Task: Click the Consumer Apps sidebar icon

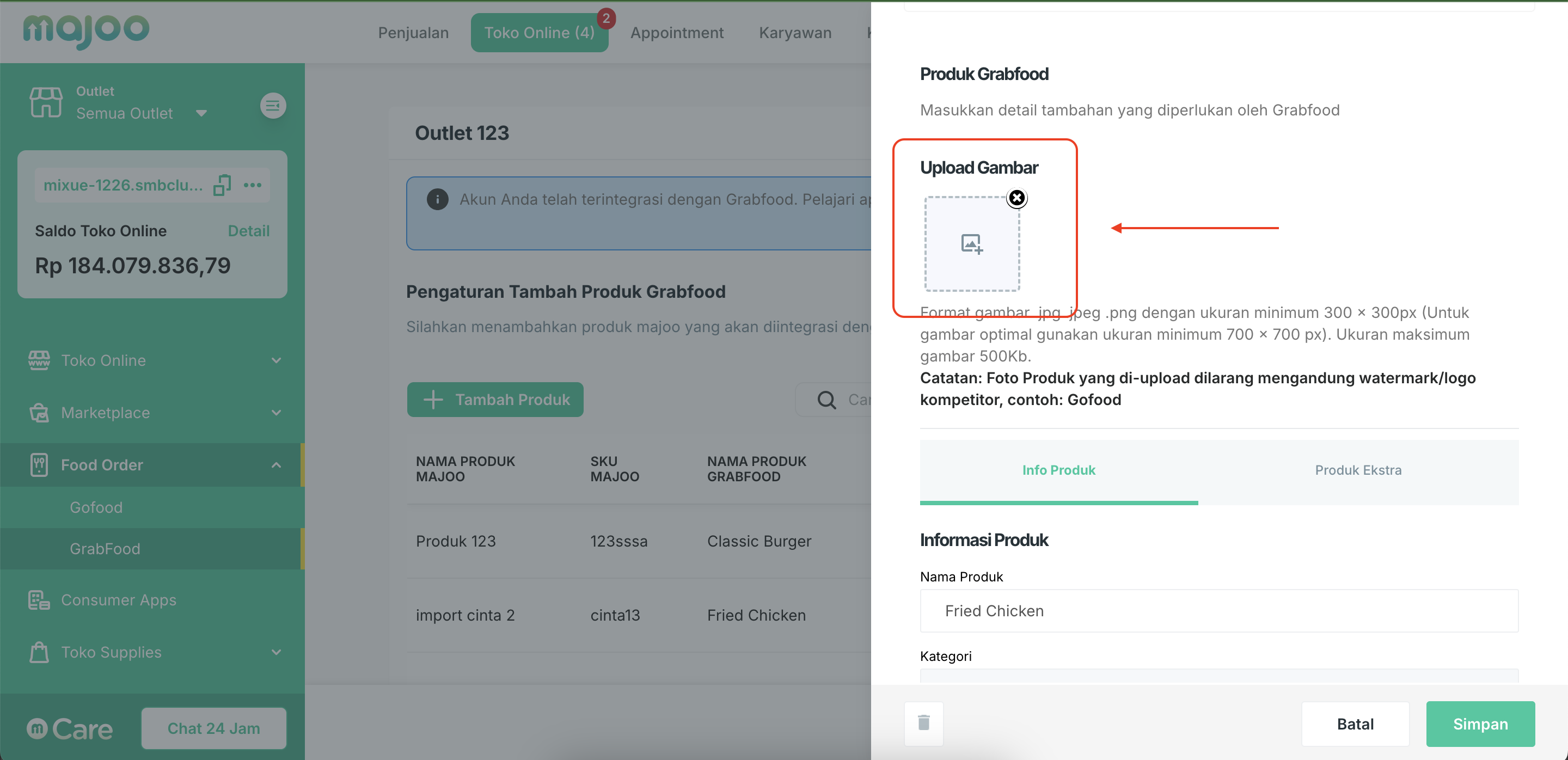Action: tap(40, 600)
